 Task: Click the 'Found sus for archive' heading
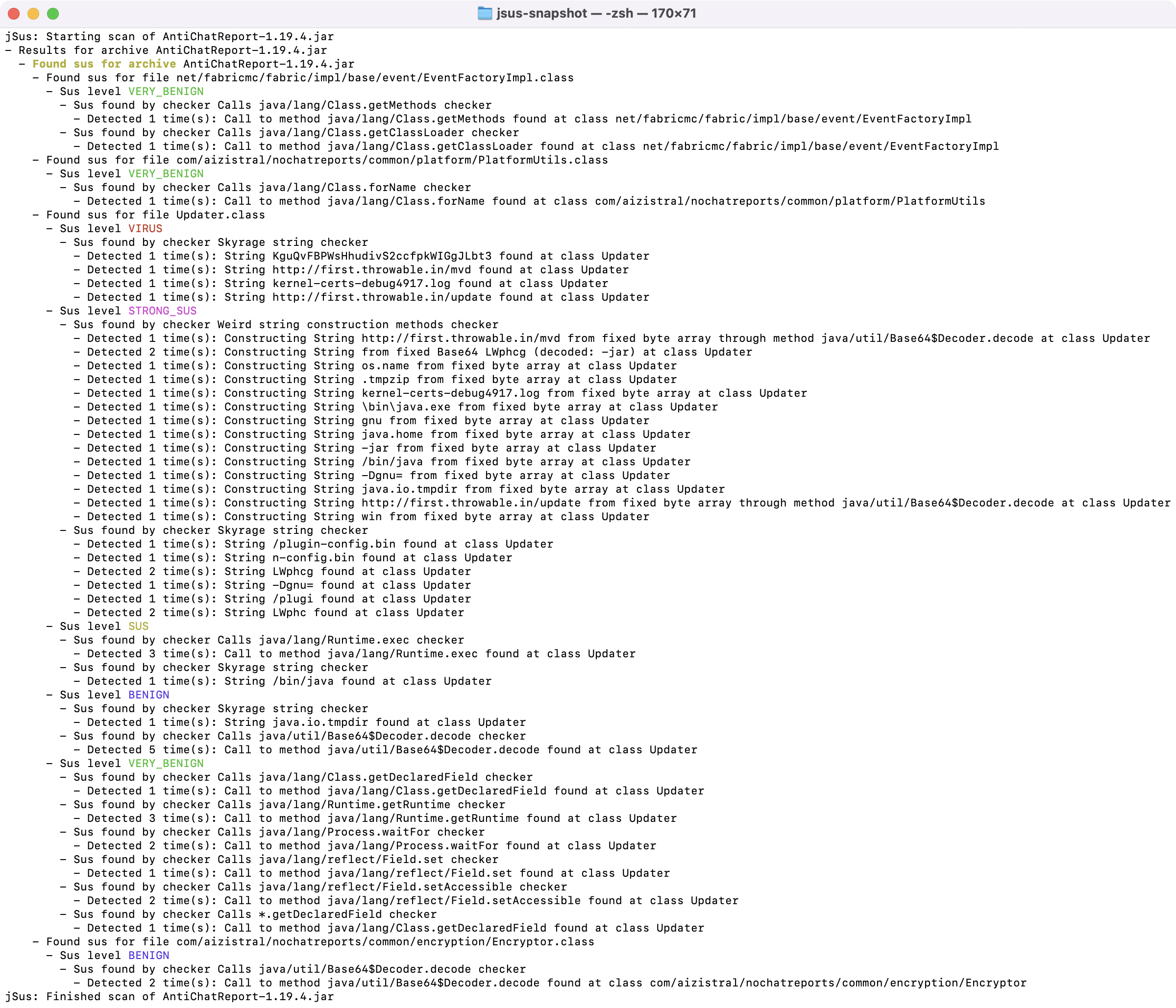click(104, 64)
